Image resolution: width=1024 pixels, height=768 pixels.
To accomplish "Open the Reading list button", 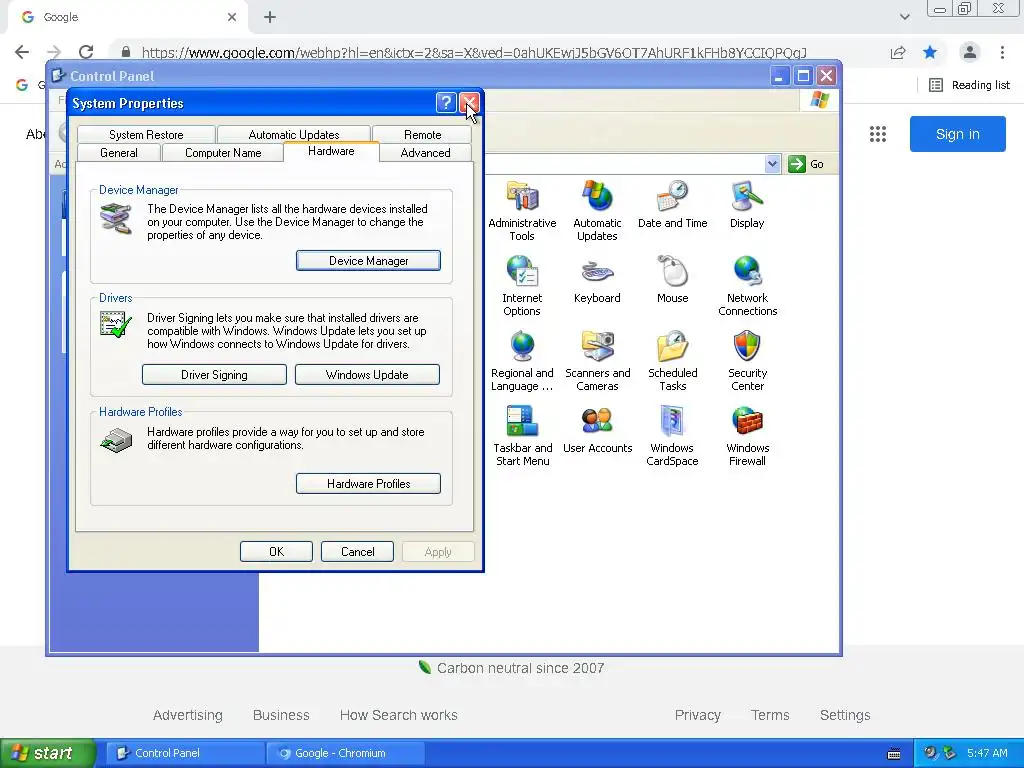I will tap(969, 85).
